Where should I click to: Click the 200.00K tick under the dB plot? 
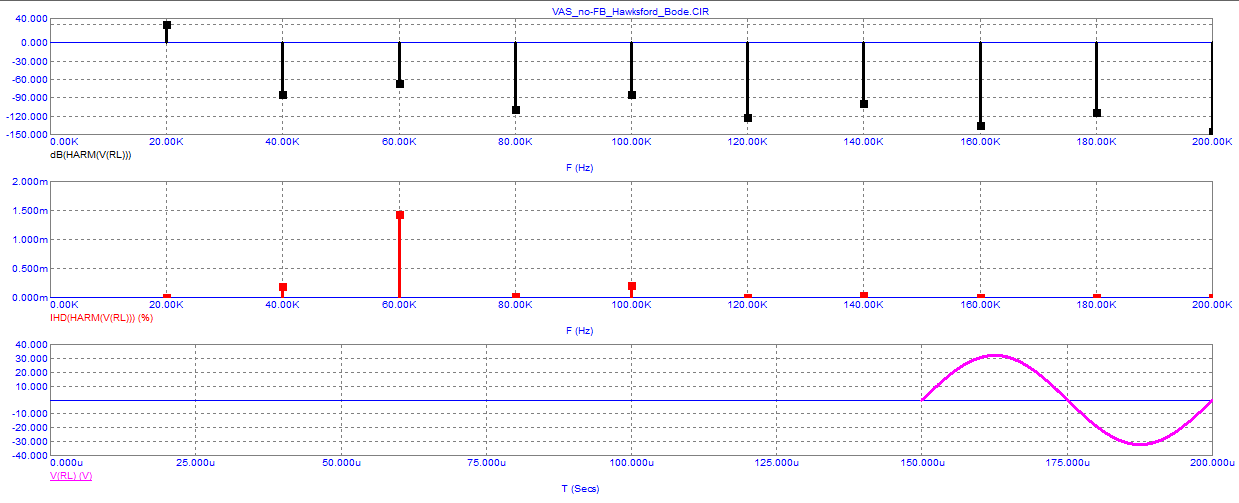pyautogui.click(x=1212, y=143)
